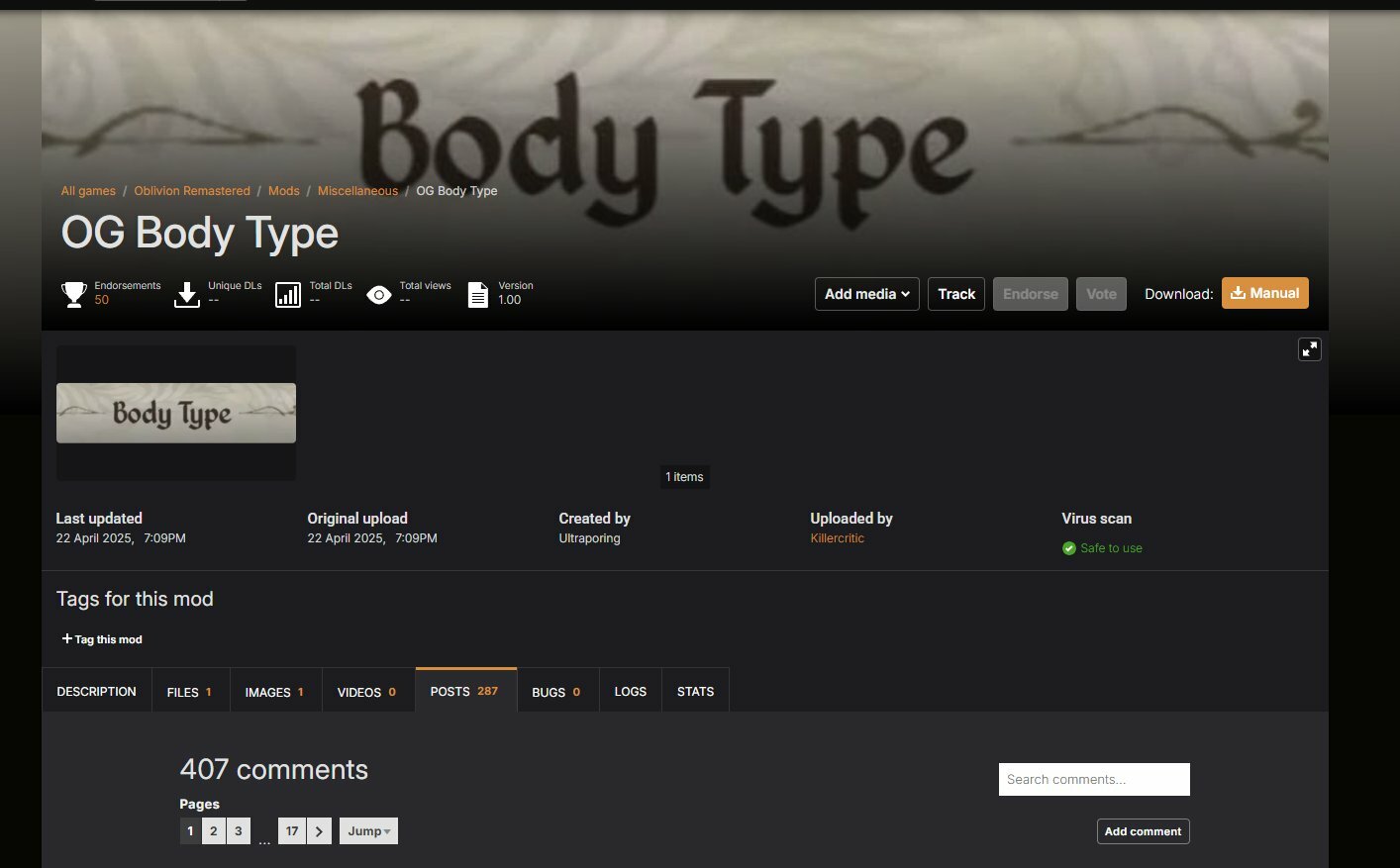Click the Total views eye icon
Screen dimensions: 1400x868
pos(379,295)
